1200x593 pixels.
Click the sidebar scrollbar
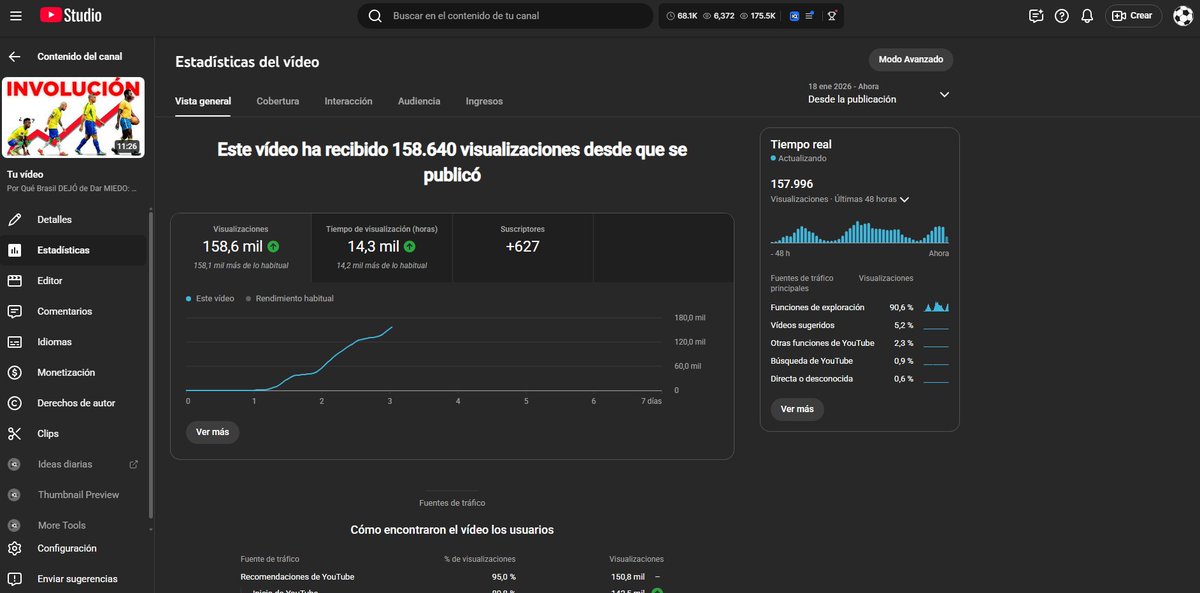tap(151, 365)
